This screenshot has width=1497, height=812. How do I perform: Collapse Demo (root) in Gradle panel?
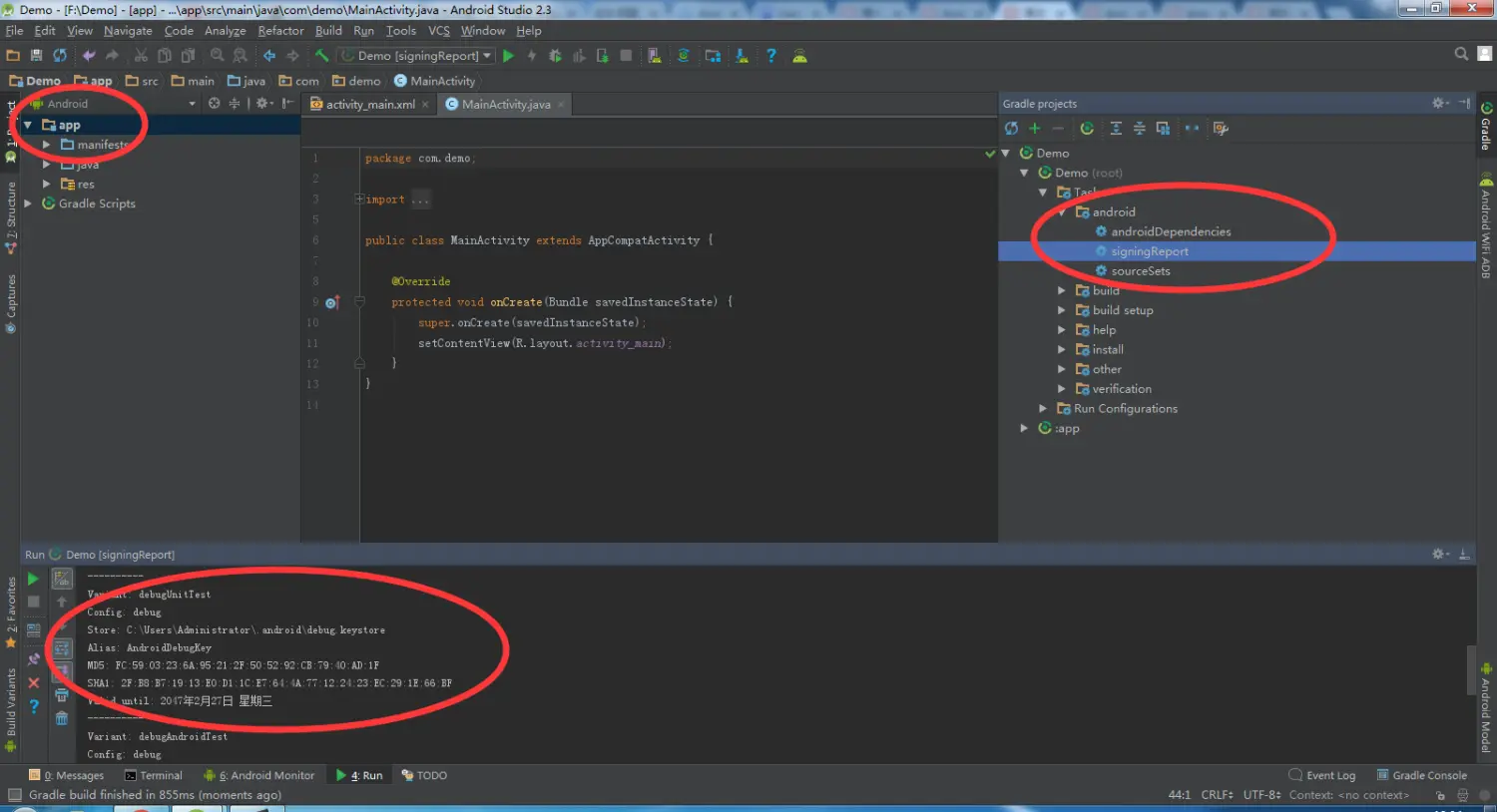pos(1024,173)
